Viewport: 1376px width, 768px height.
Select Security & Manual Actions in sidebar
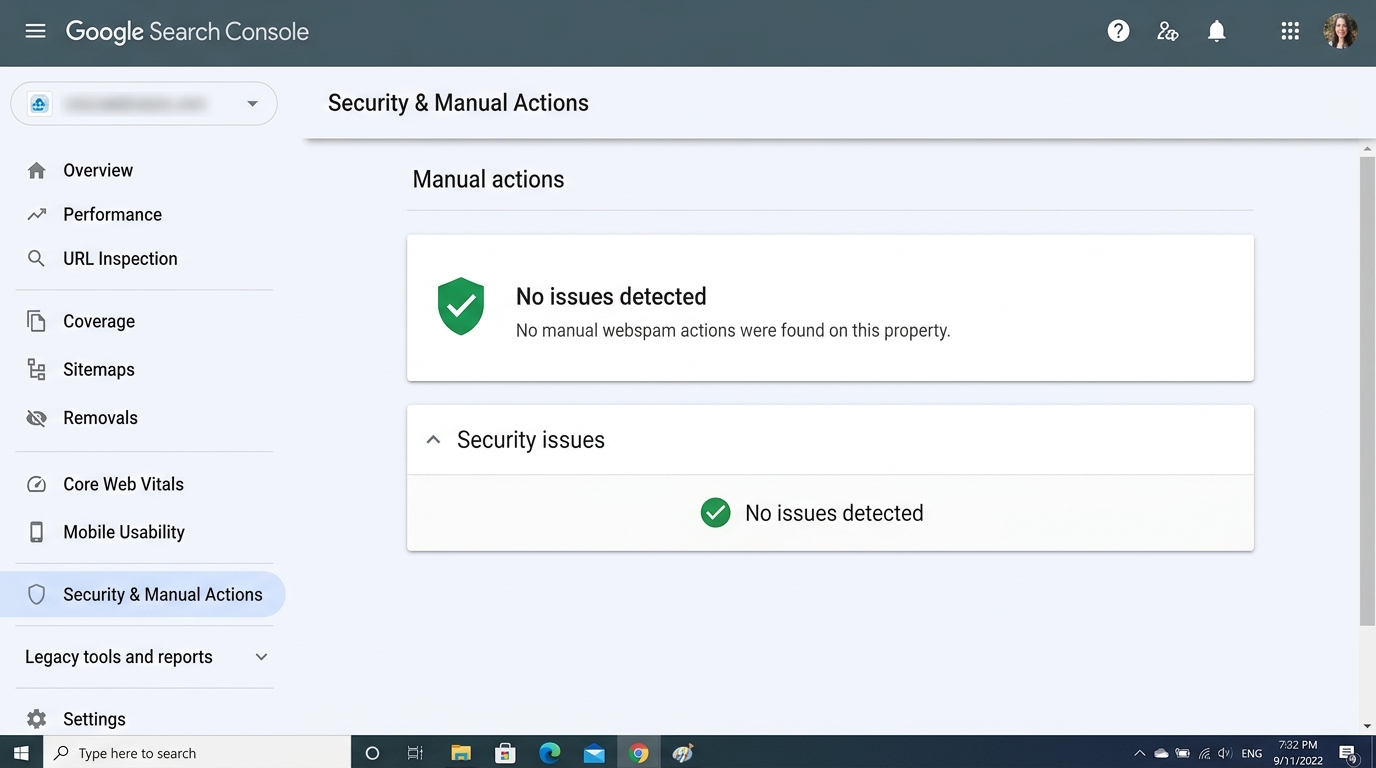[x=143, y=594]
